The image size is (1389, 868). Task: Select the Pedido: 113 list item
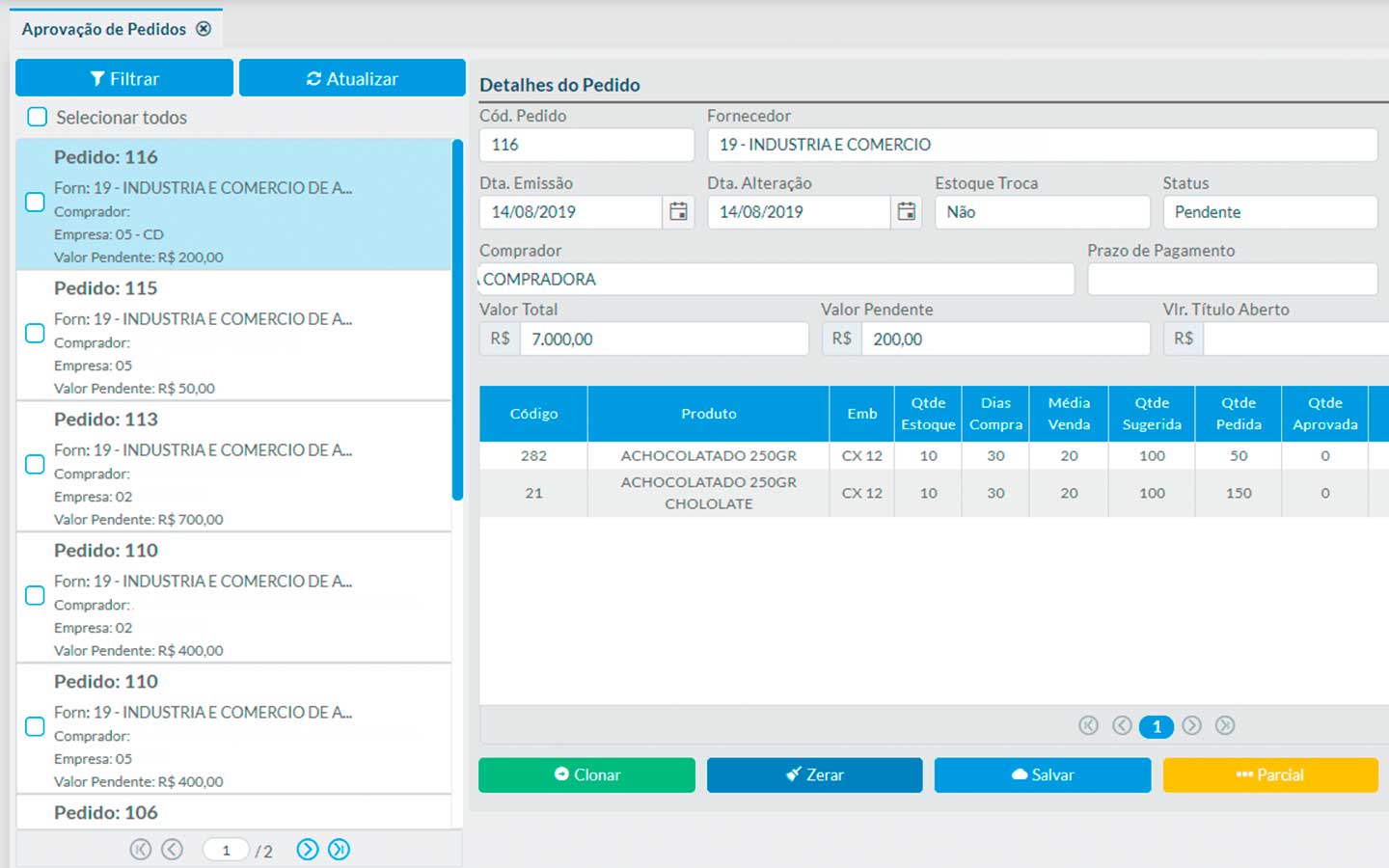point(233,466)
